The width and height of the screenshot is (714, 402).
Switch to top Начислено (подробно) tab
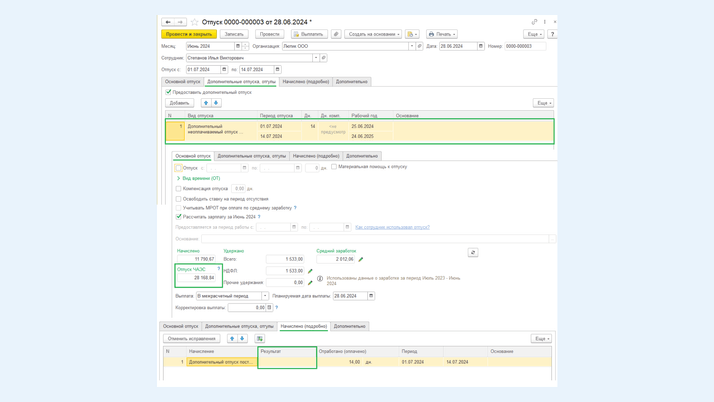pyautogui.click(x=305, y=81)
